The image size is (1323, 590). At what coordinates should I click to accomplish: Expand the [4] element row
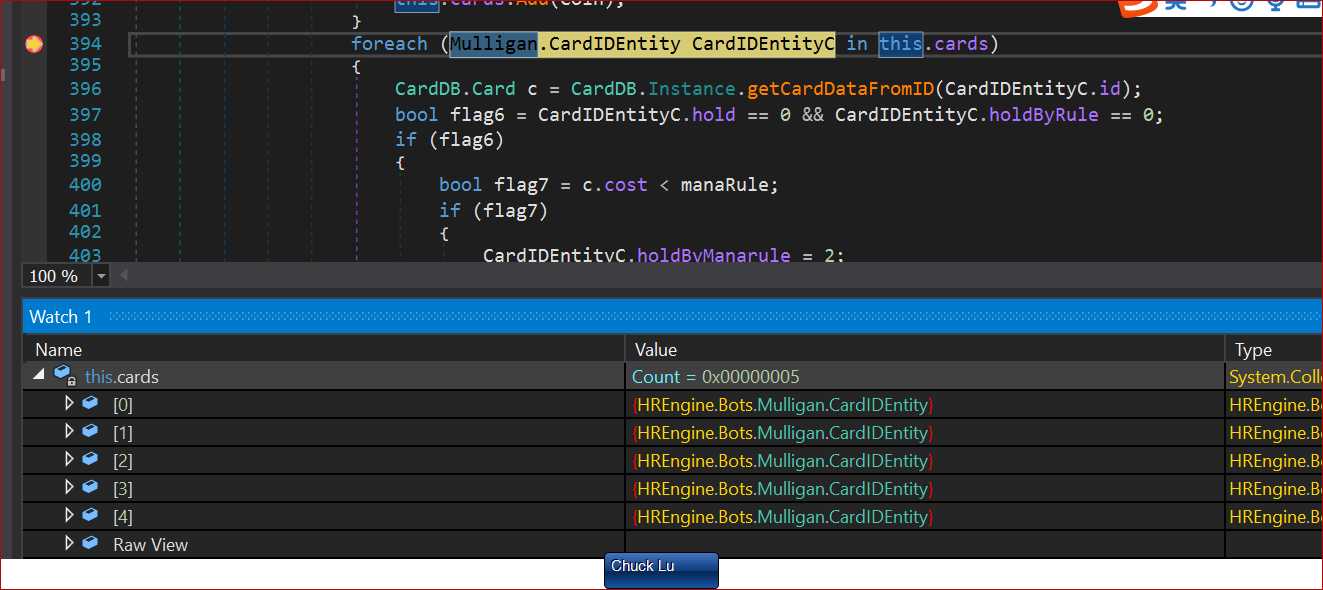(69, 515)
